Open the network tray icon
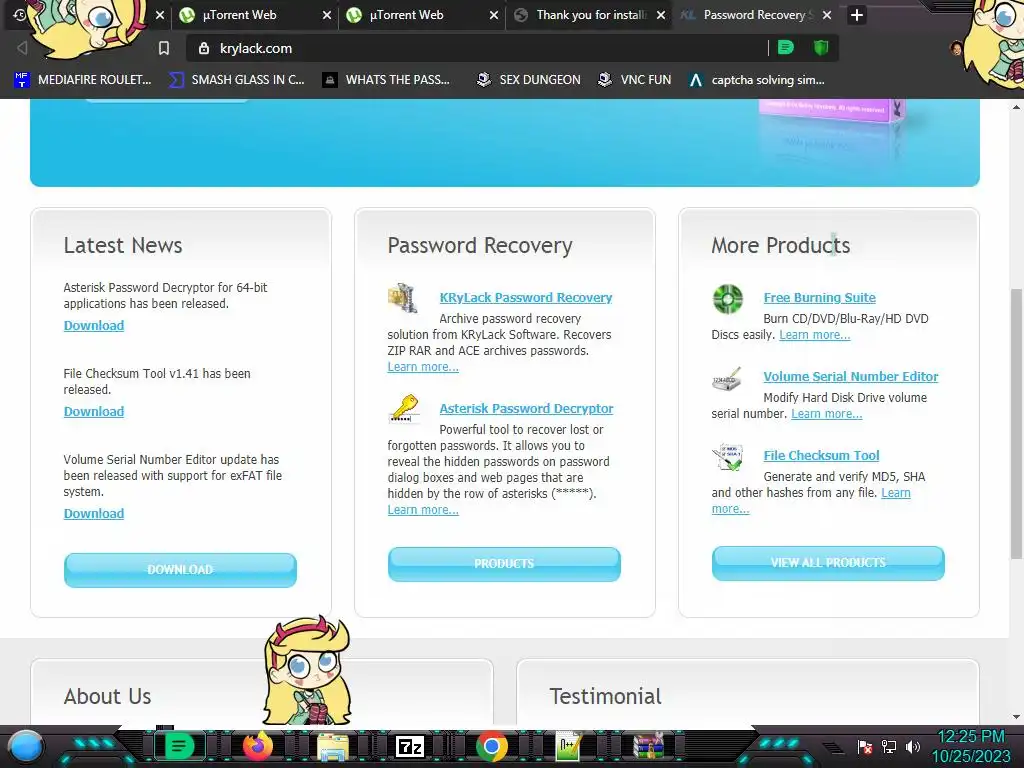 pyautogui.click(x=889, y=746)
